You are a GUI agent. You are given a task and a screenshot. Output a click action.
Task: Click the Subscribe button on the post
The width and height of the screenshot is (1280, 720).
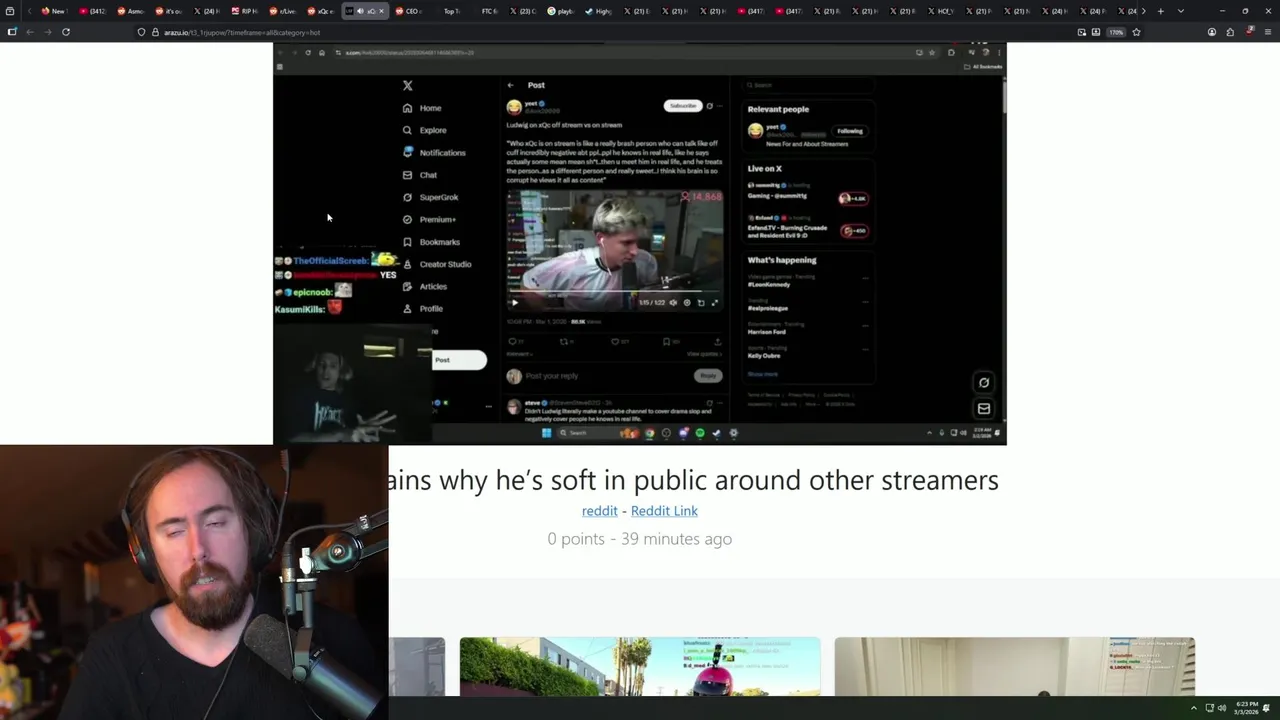click(682, 106)
